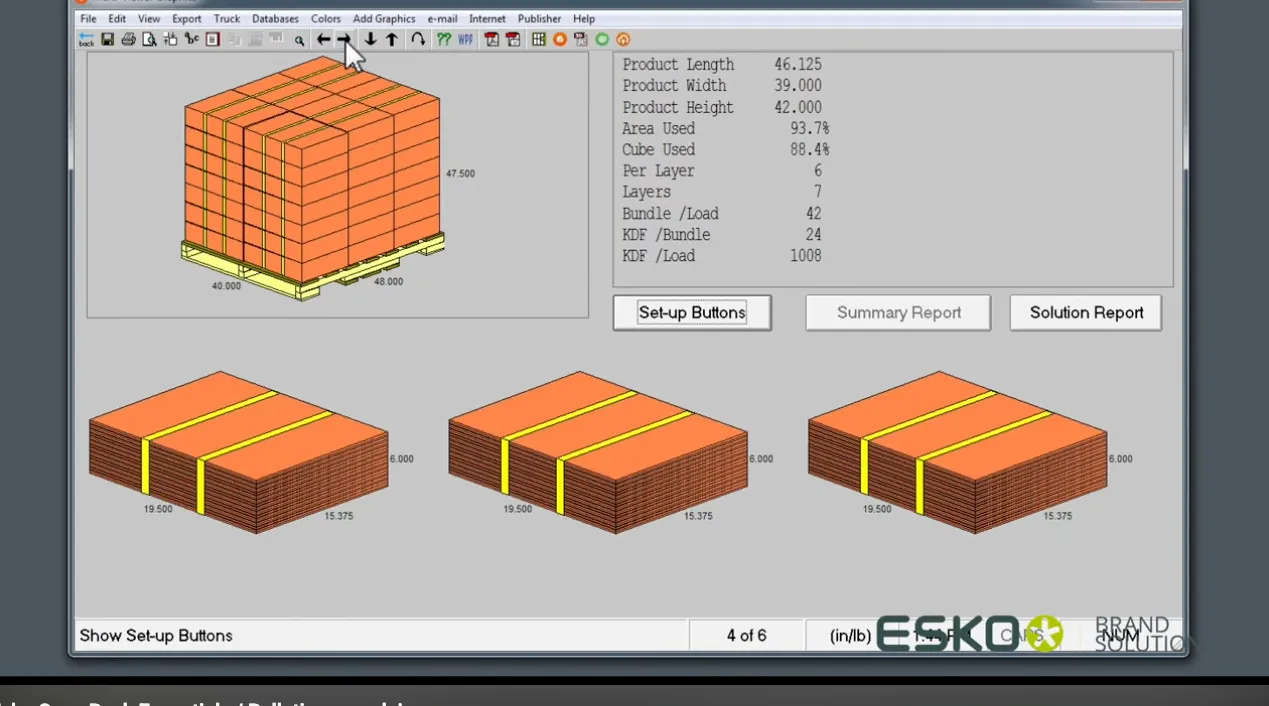Select the pallet load 3D preview
This screenshot has height=706, width=1269.
coord(313,180)
